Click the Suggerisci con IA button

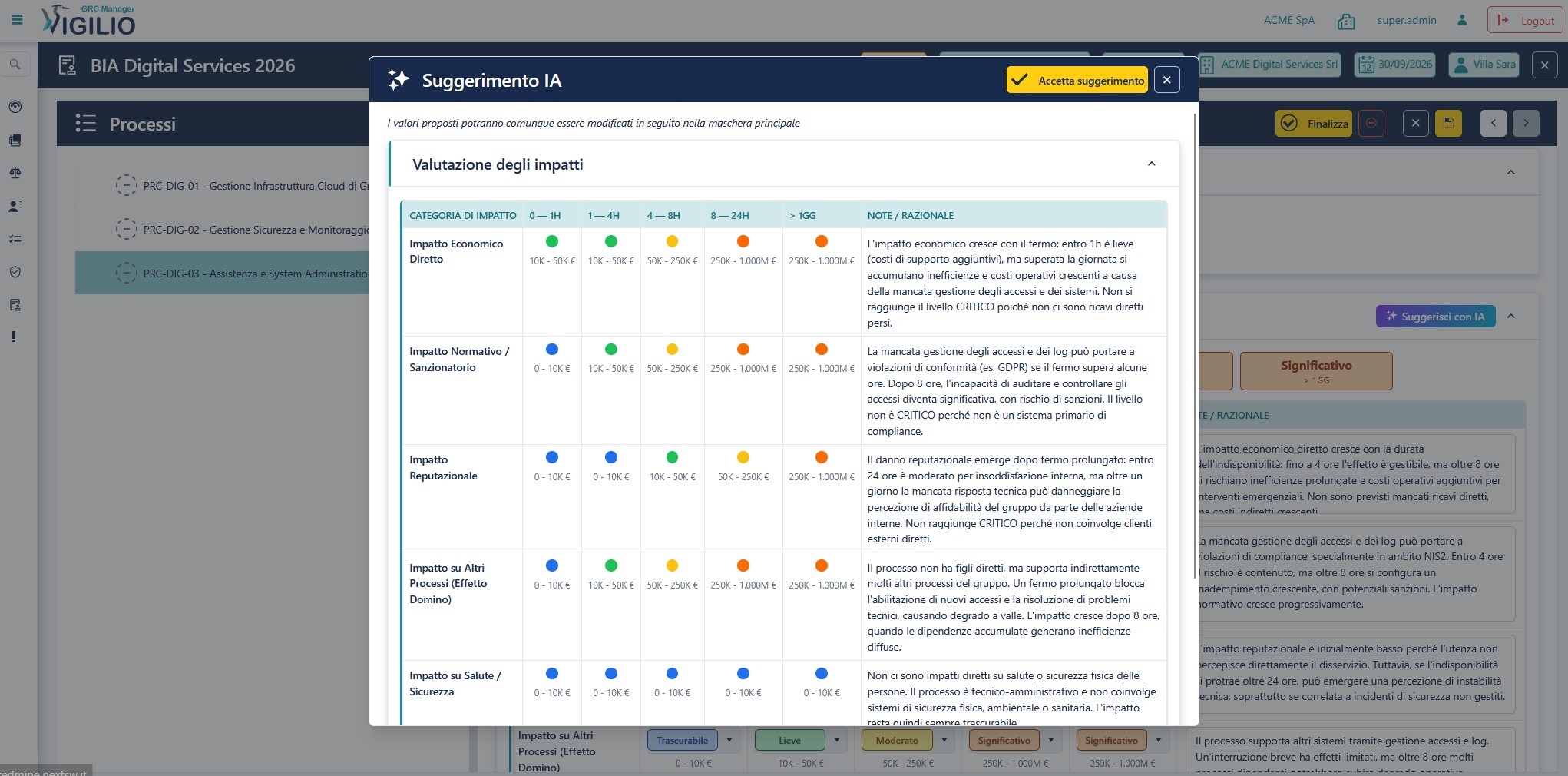coord(1435,317)
